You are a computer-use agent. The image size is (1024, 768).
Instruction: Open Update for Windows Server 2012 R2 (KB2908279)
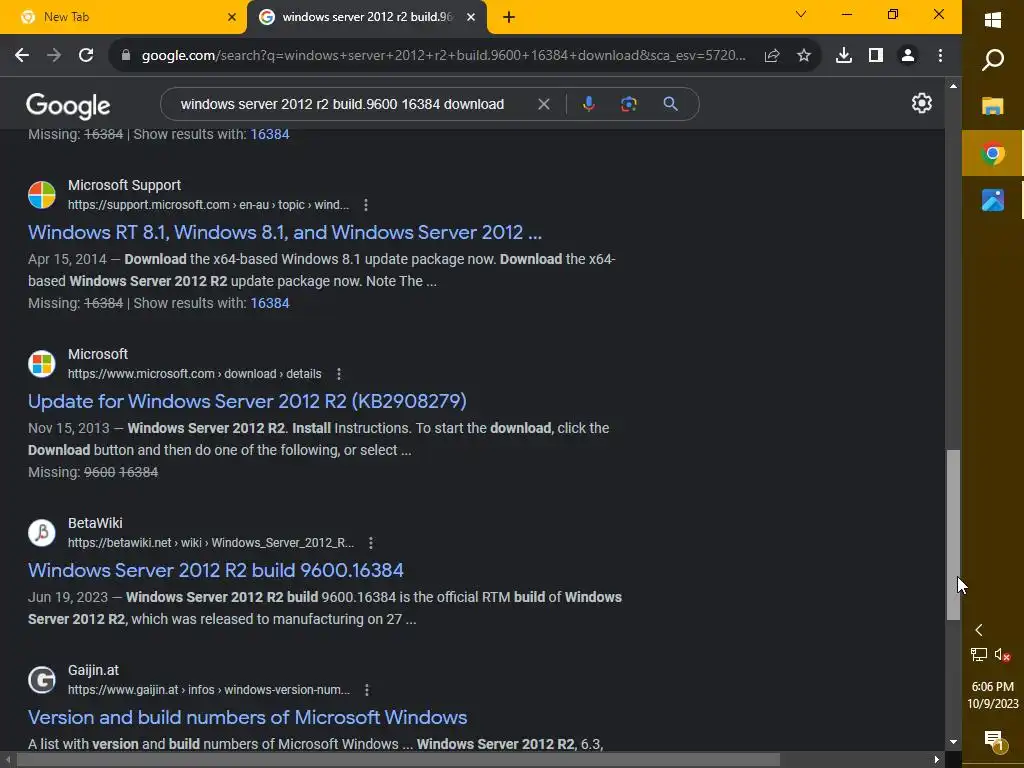[247, 401]
